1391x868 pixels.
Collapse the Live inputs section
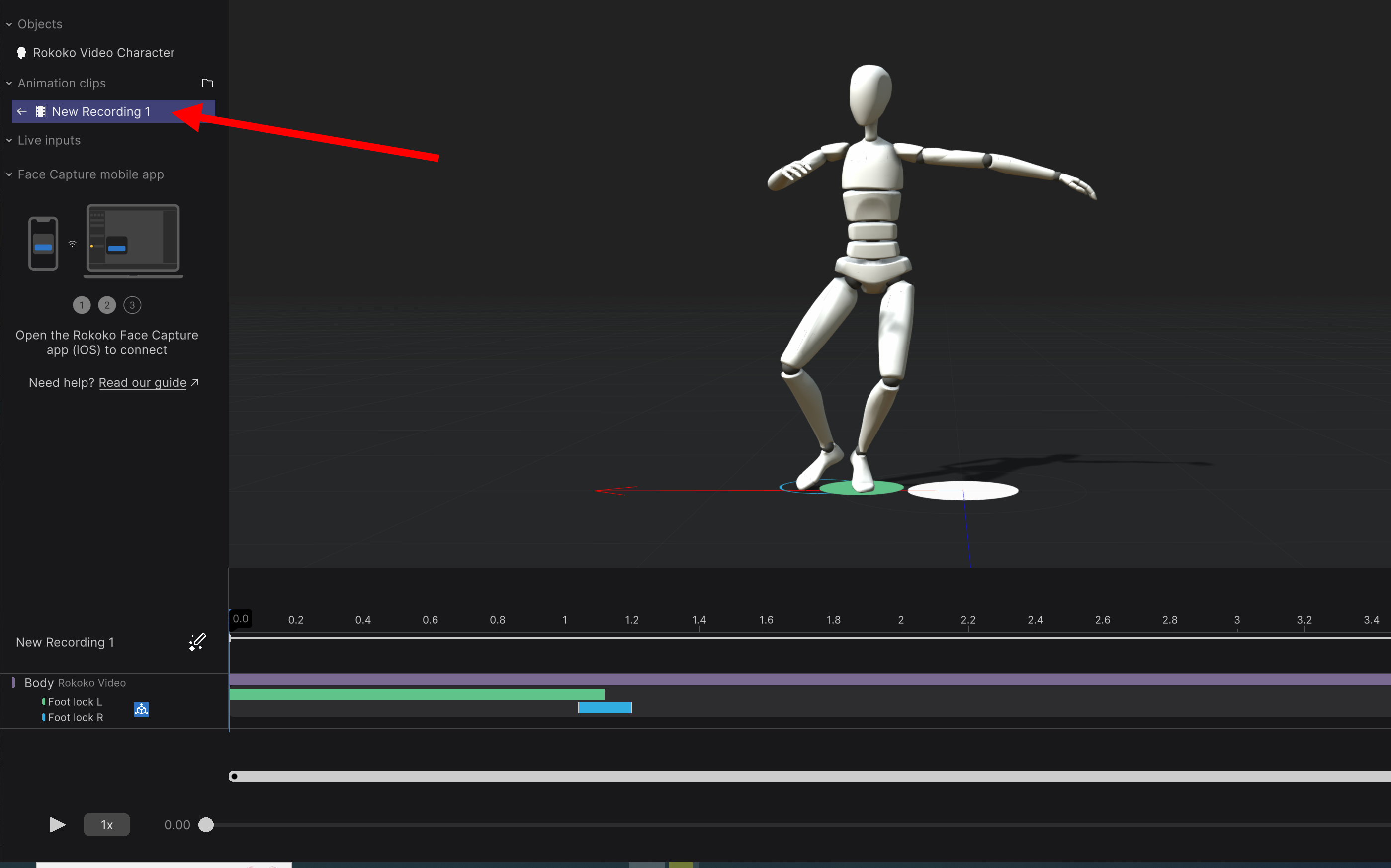click(x=9, y=140)
